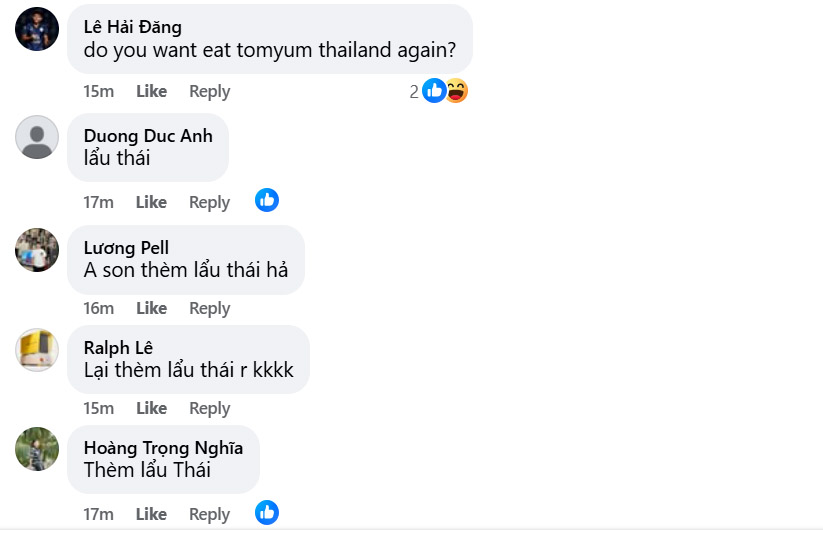Like Lê Hải Đăng's tomyum comment
The width and height of the screenshot is (823, 534).
pyautogui.click(x=151, y=91)
